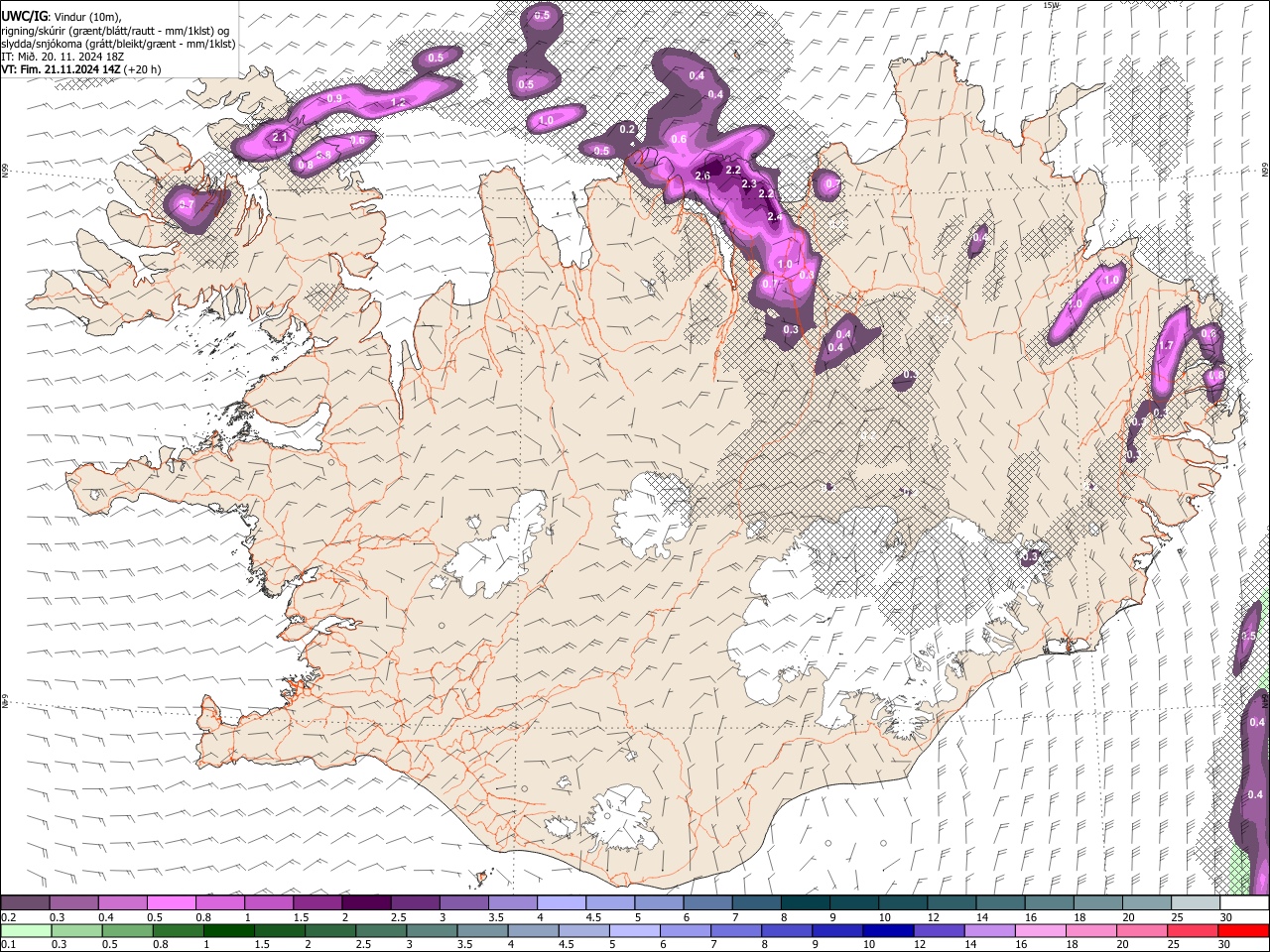Image resolution: width=1270 pixels, height=952 pixels.
Task: Pick lower-scale red swatch after 30
Action: coord(1243,931)
